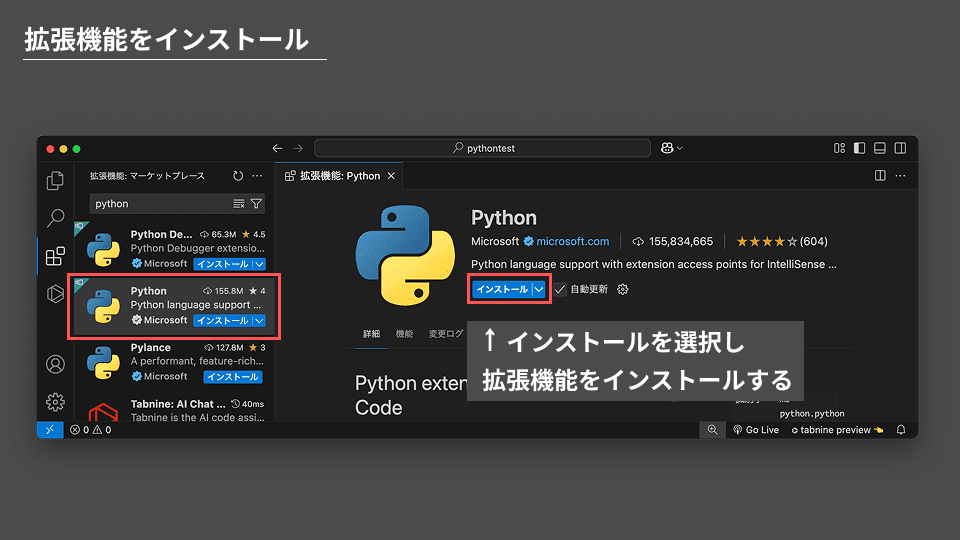The image size is (960, 540).
Task: Select Pylance extension in list
Action: 174,362
